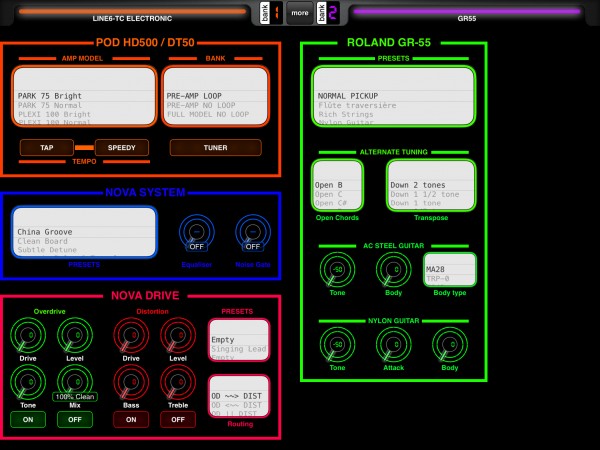
Task: Select bank 2 at the top
Action: [x=328, y=13]
